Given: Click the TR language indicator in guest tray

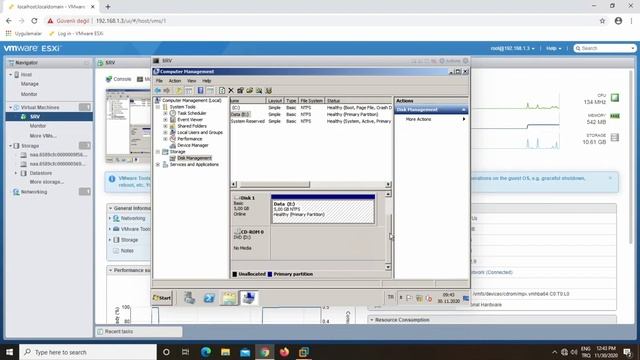Looking at the screenshot, I should [390, 298].
